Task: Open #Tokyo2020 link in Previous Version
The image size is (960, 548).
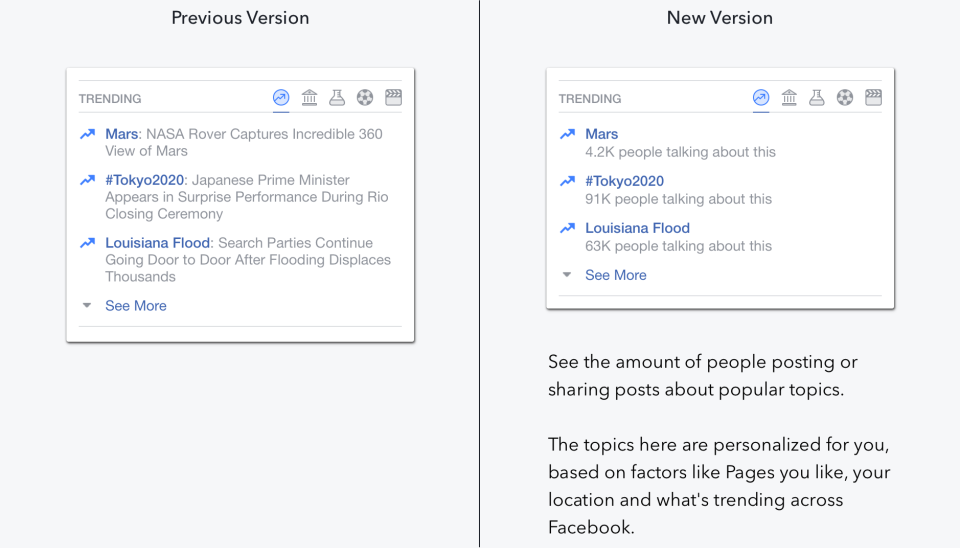Action: click(144, 180)
